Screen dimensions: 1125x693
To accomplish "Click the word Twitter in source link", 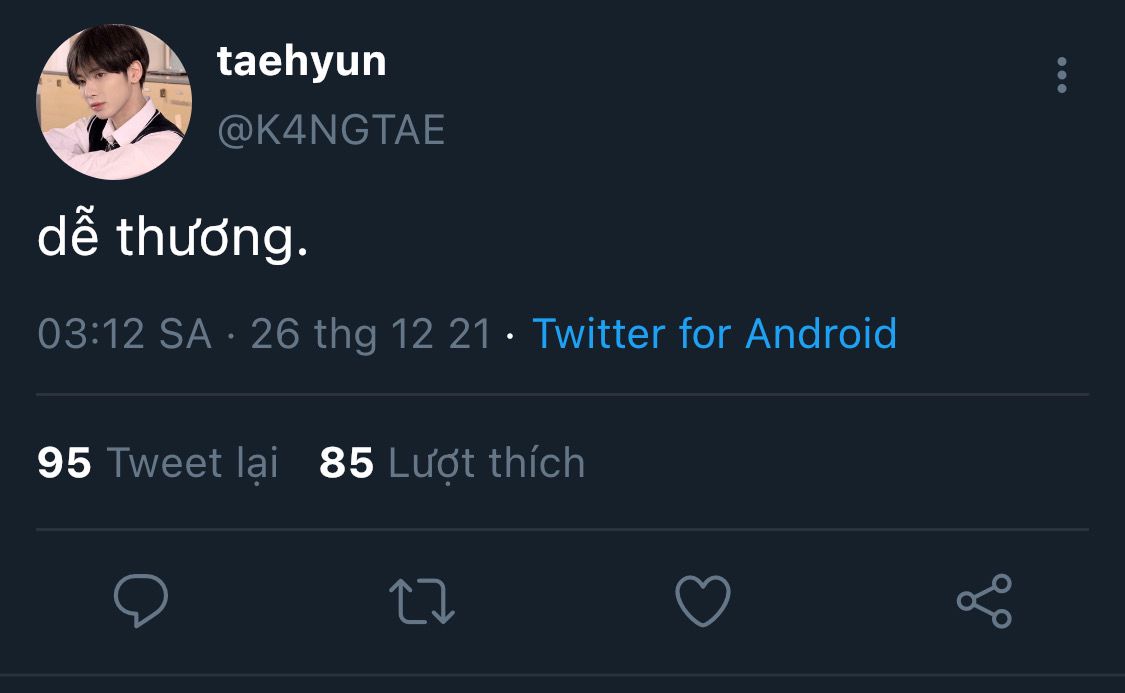I will pyautogui.click(x=599, y=334).
